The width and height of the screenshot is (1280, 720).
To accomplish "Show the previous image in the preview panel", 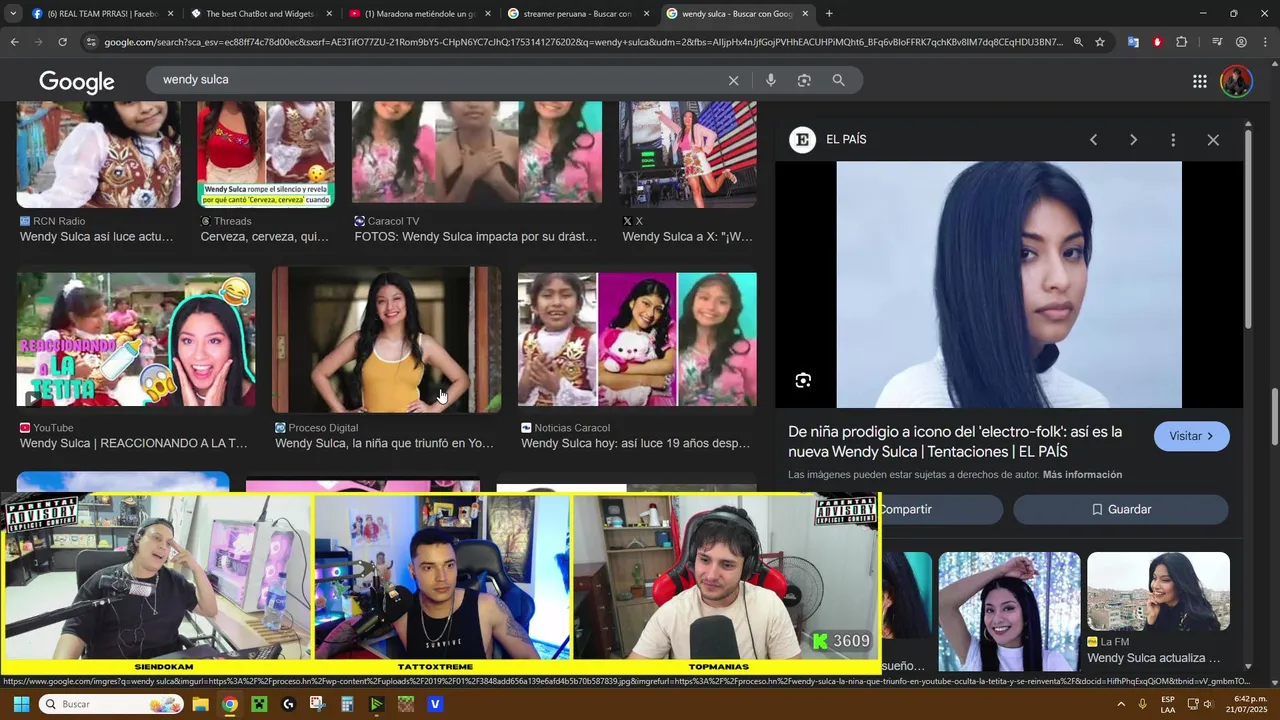I will click(x=1093, y=140).
